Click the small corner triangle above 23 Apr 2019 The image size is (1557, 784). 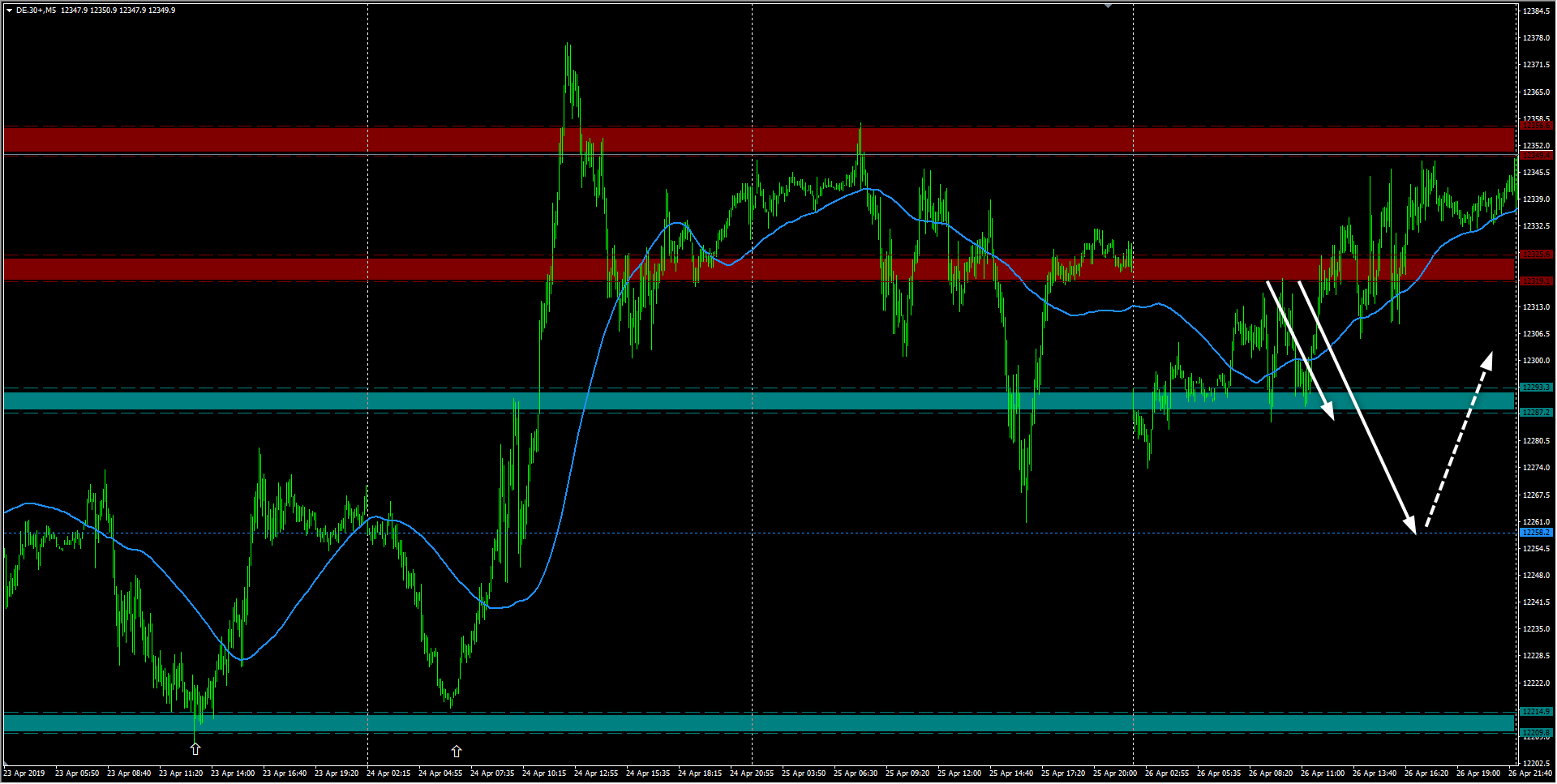coord(6,764)
